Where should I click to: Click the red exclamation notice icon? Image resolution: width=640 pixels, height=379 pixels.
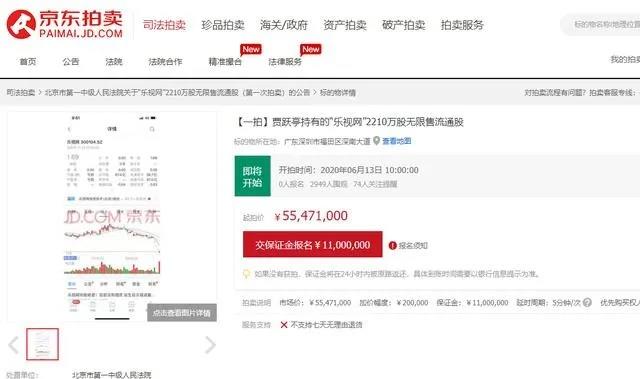click(393, 246)
